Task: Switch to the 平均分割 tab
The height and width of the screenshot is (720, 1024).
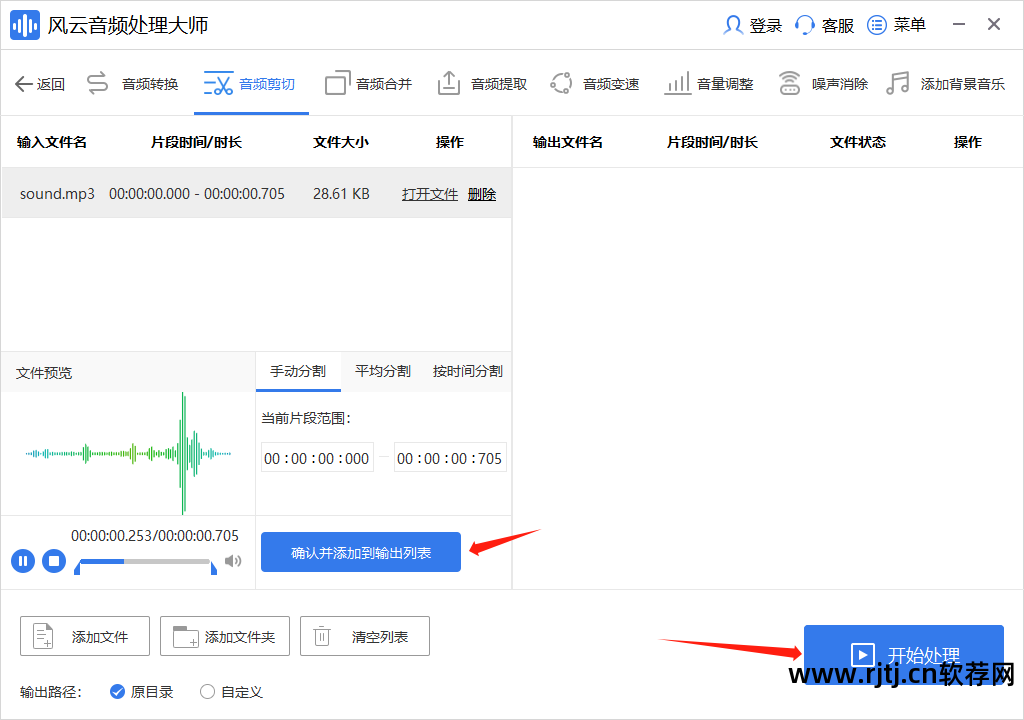Action: point(384,370)
